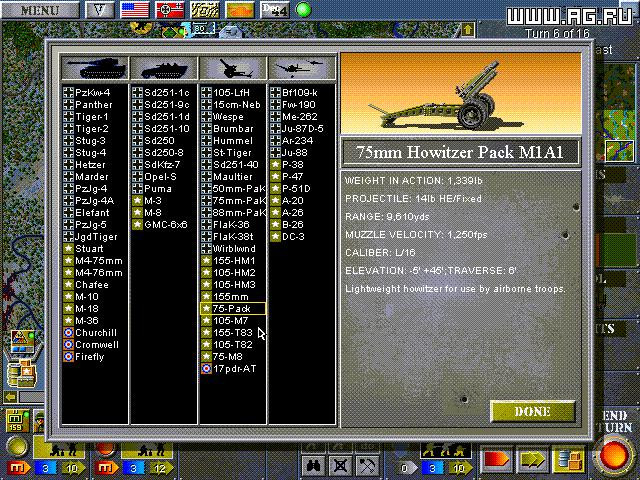Select PzKw-4 in tank list
This screenshot has height=480, width=640.
pyautogui.click(x=93, y=93)
